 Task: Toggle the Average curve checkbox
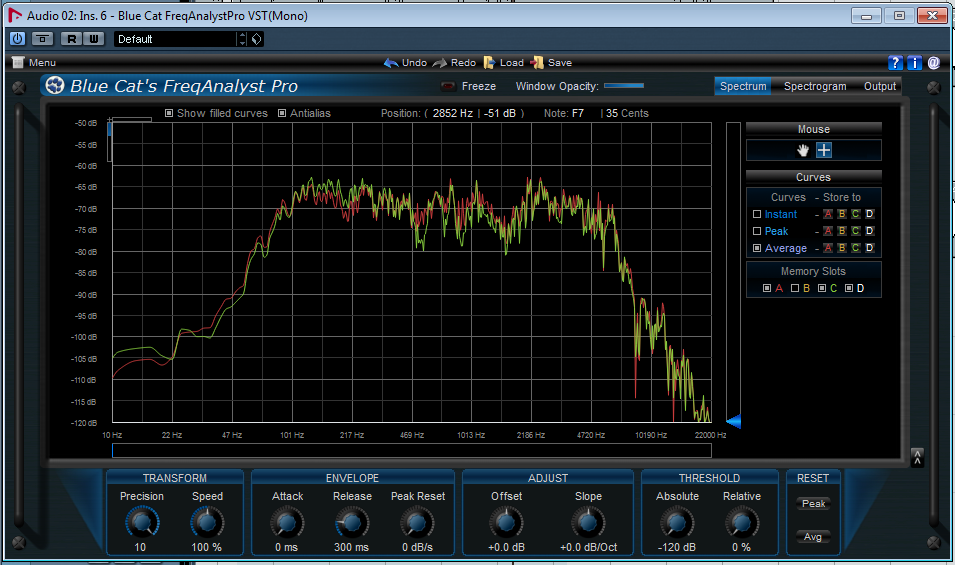tap(757, 248)
